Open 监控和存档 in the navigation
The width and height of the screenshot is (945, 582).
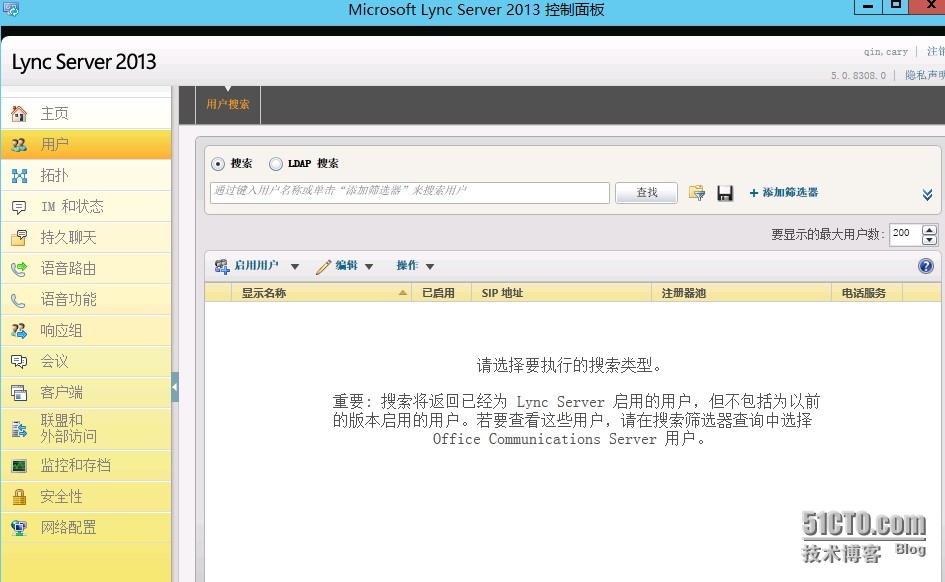tap(86, 466)
